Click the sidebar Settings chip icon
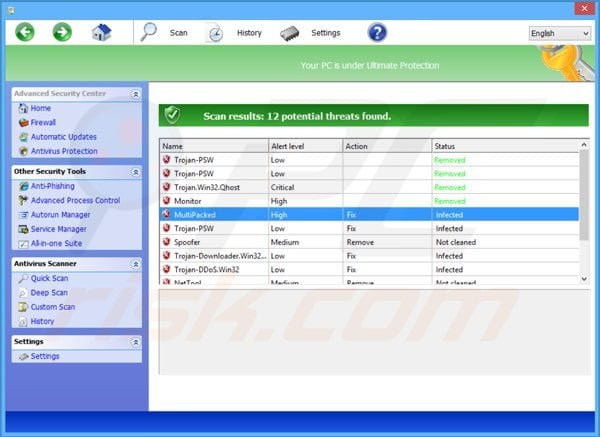Image resolution: width=600 pixels, height=437 pixels. (23, 356)
